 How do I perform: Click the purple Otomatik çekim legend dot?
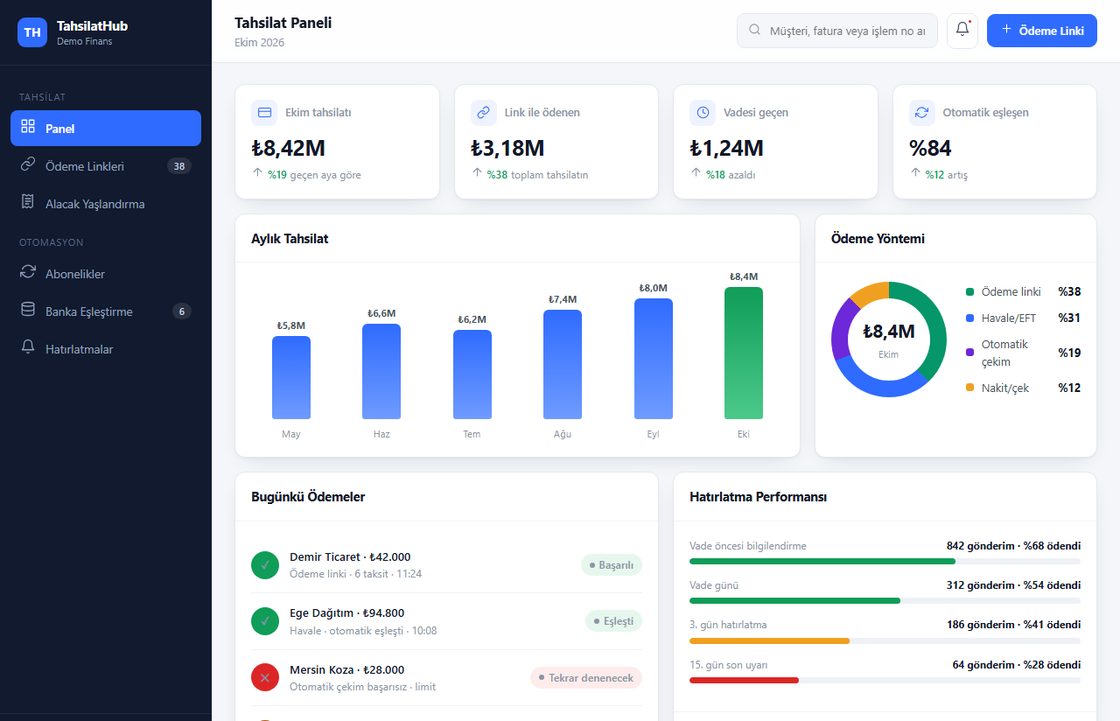point(969,352)
